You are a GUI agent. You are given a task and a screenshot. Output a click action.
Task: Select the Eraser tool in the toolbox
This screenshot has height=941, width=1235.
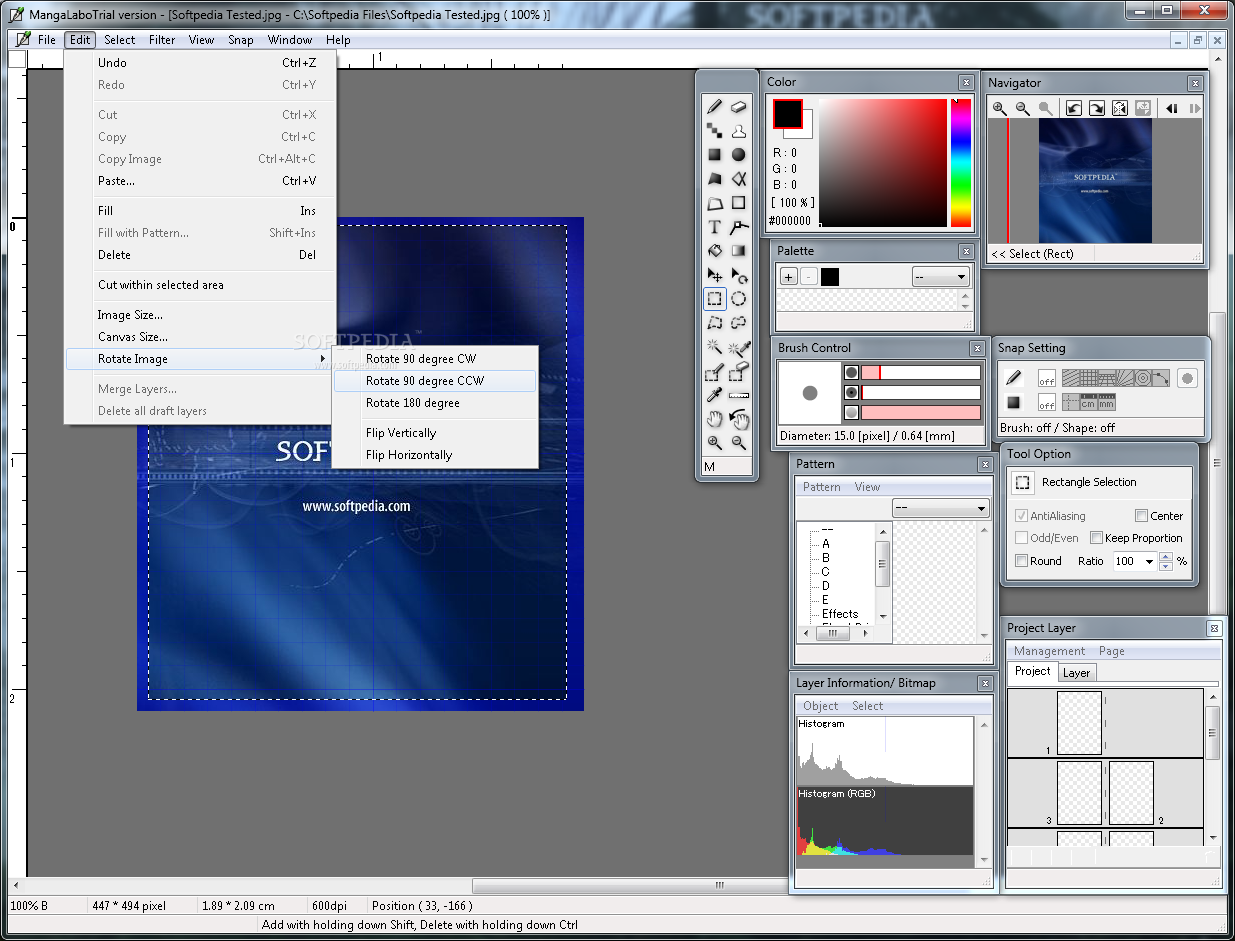(738, 106)
